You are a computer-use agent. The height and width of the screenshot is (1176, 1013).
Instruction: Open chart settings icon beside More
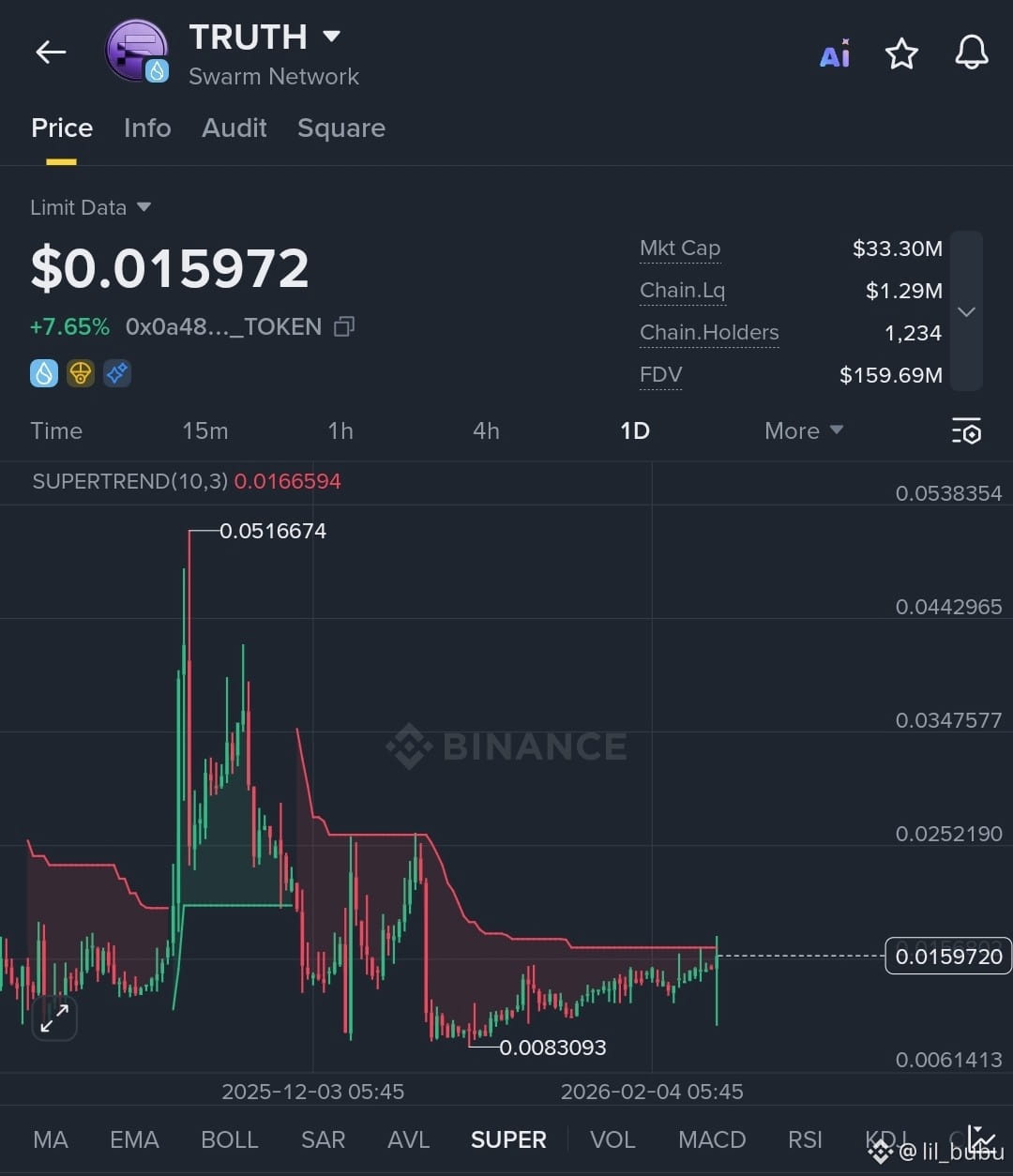(966, 430)
